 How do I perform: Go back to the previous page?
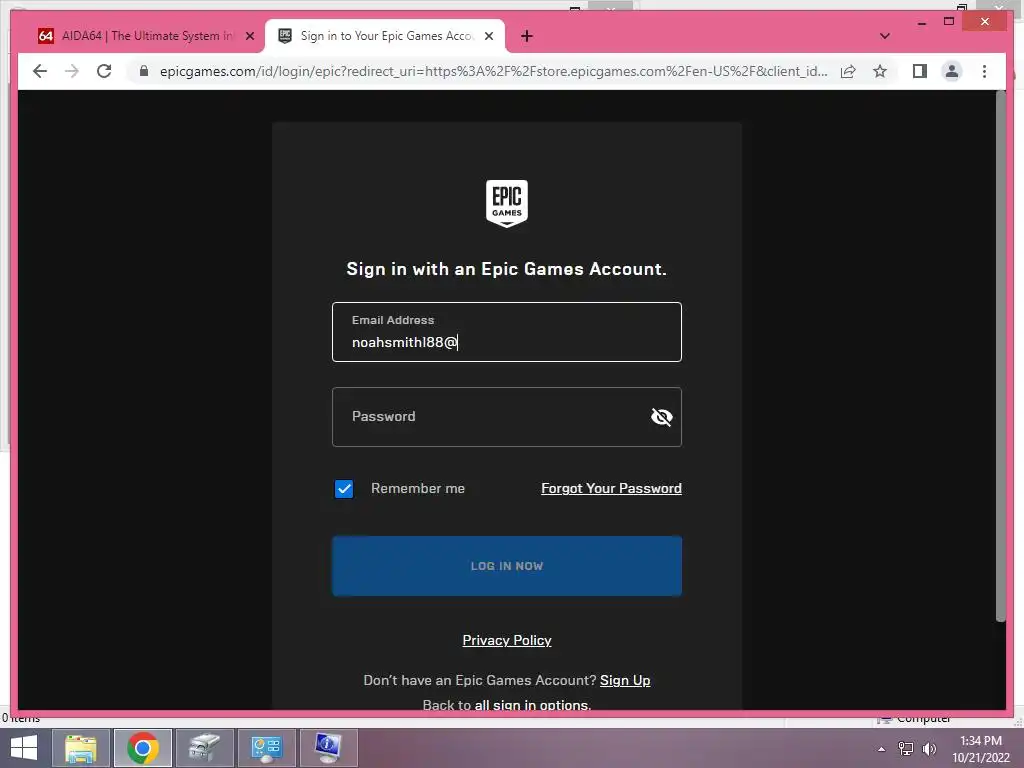coord(40,71)
